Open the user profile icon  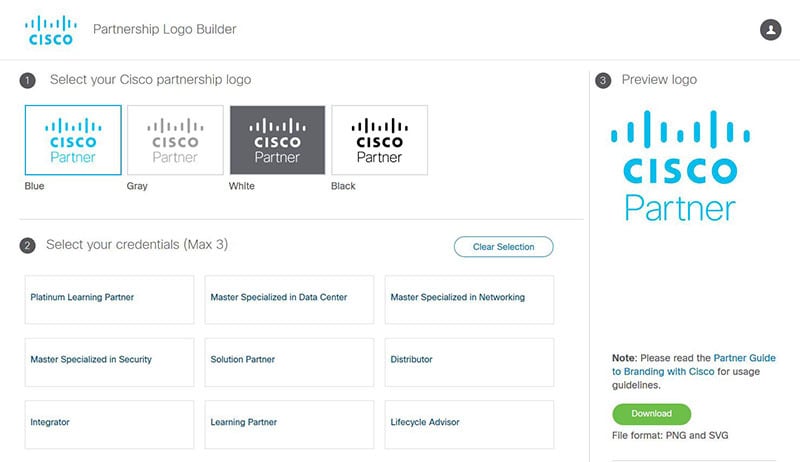click(x=770, y=30)
